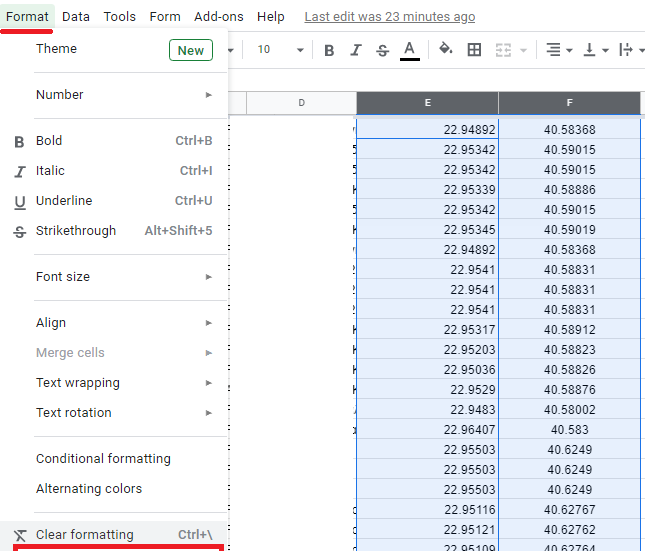645x551 pixels.
Task: Select cell with value 22.95345
Action: [x=427, y=230]
